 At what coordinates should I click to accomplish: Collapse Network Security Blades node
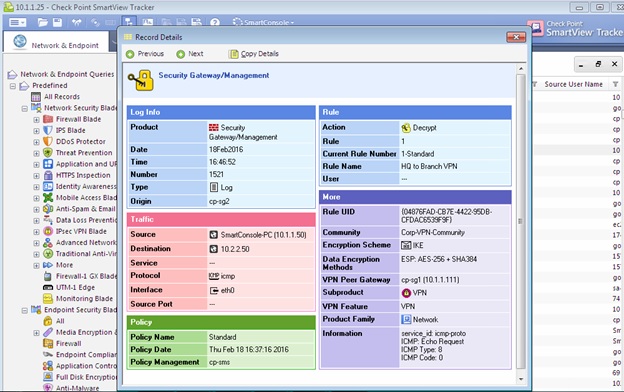[x=25, y=108]
